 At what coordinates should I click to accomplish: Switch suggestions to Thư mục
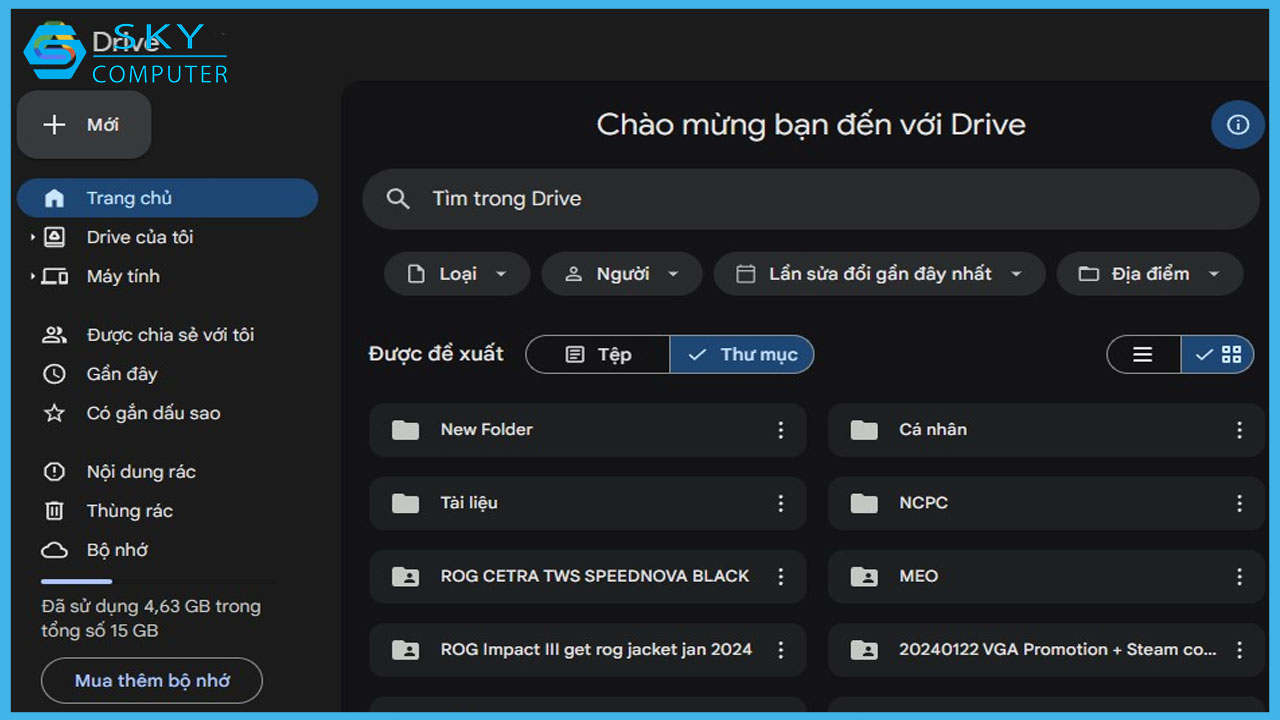(742, 354)
